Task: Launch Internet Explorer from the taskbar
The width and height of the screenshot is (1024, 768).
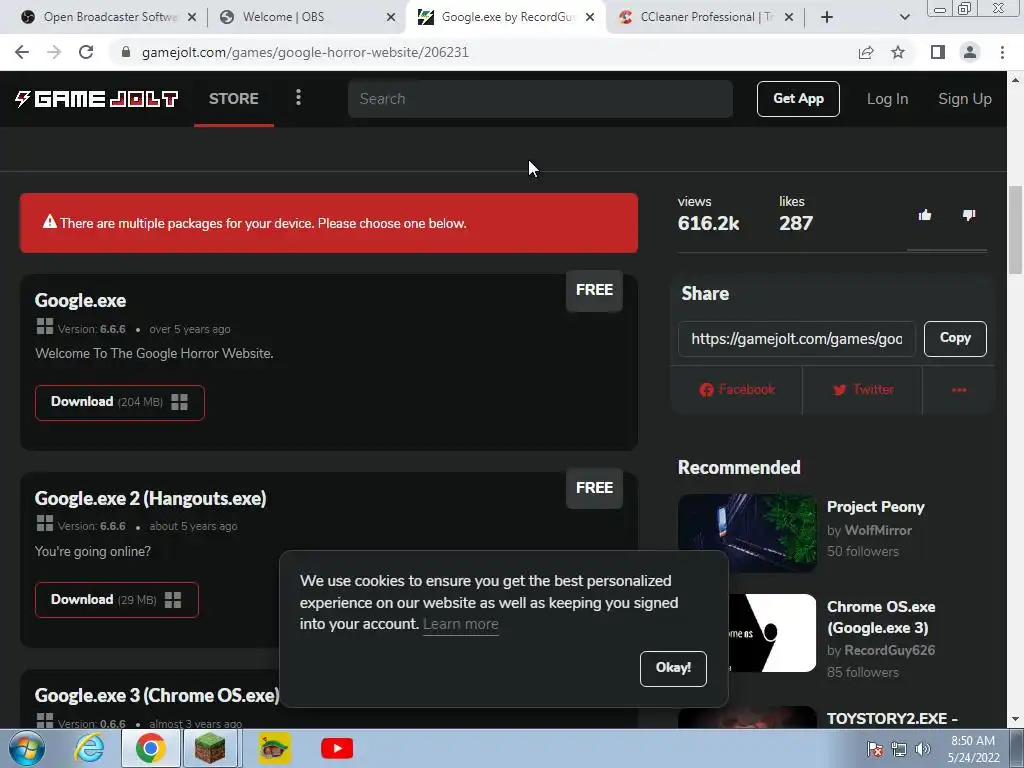Action: point(89,748)
